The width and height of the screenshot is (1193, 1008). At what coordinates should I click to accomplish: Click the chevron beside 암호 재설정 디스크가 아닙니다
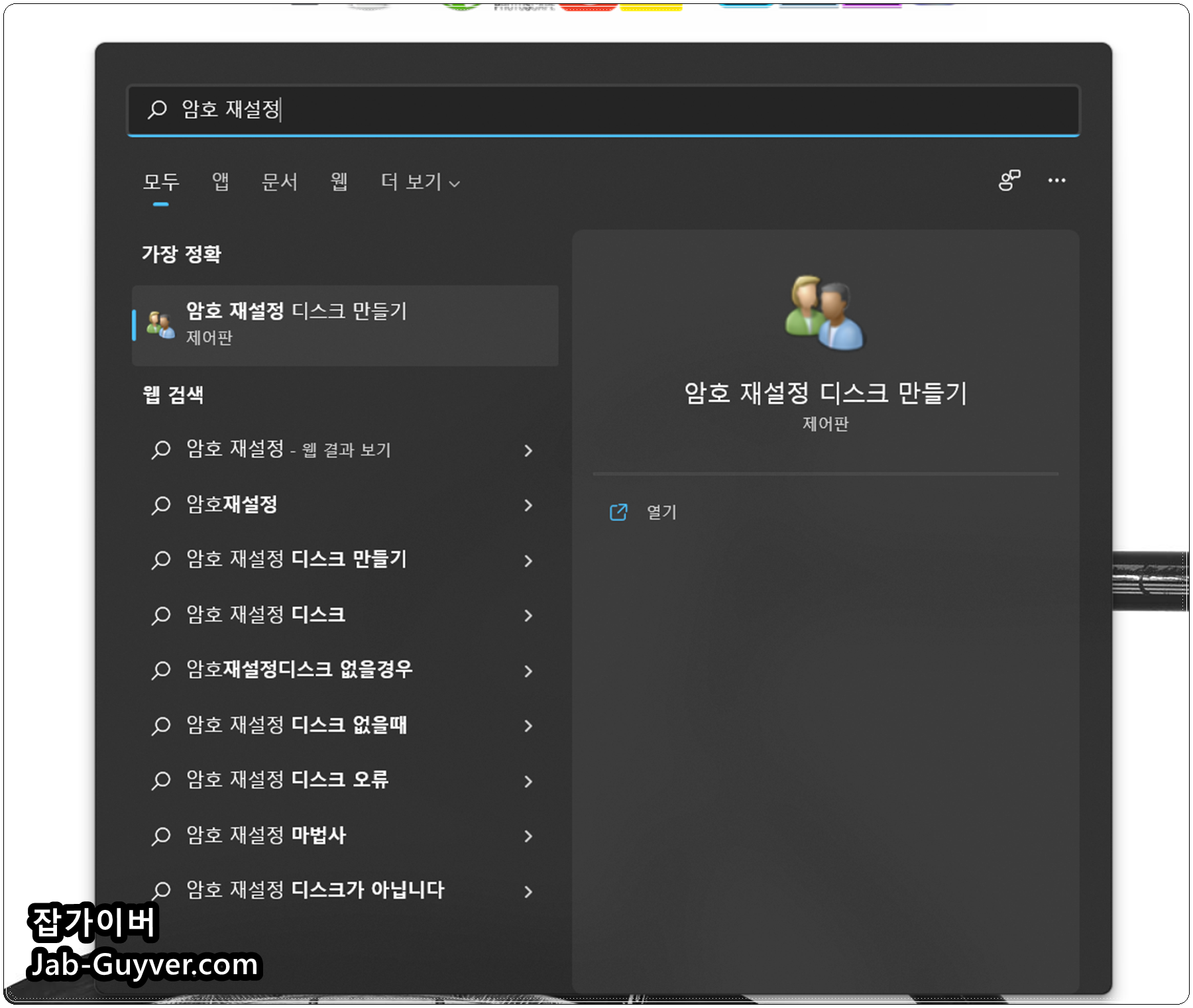[528, 891]
